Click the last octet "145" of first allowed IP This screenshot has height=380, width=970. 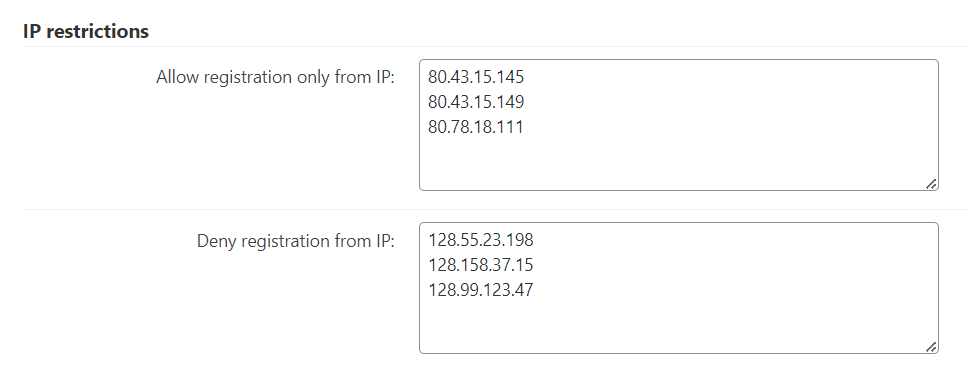tap(511, 77)
